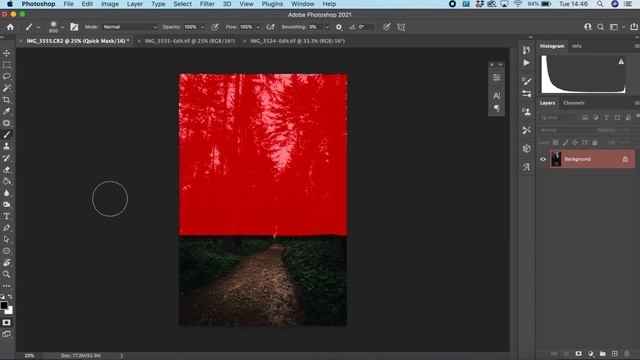This screenshot has width=640, height=360.
Task: Select the Blur tool
Action: pos(7,193)
